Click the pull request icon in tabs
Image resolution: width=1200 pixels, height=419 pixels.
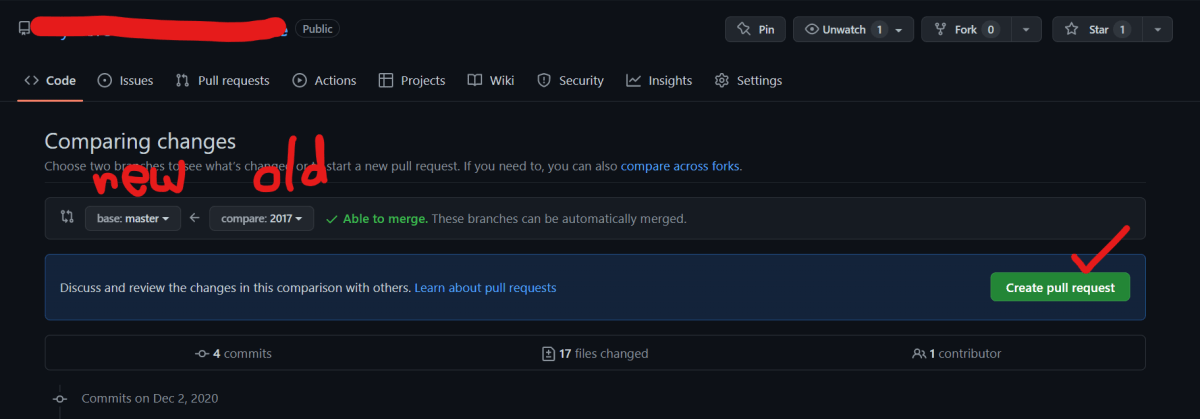pyautogui.click(x=182, y=80)
